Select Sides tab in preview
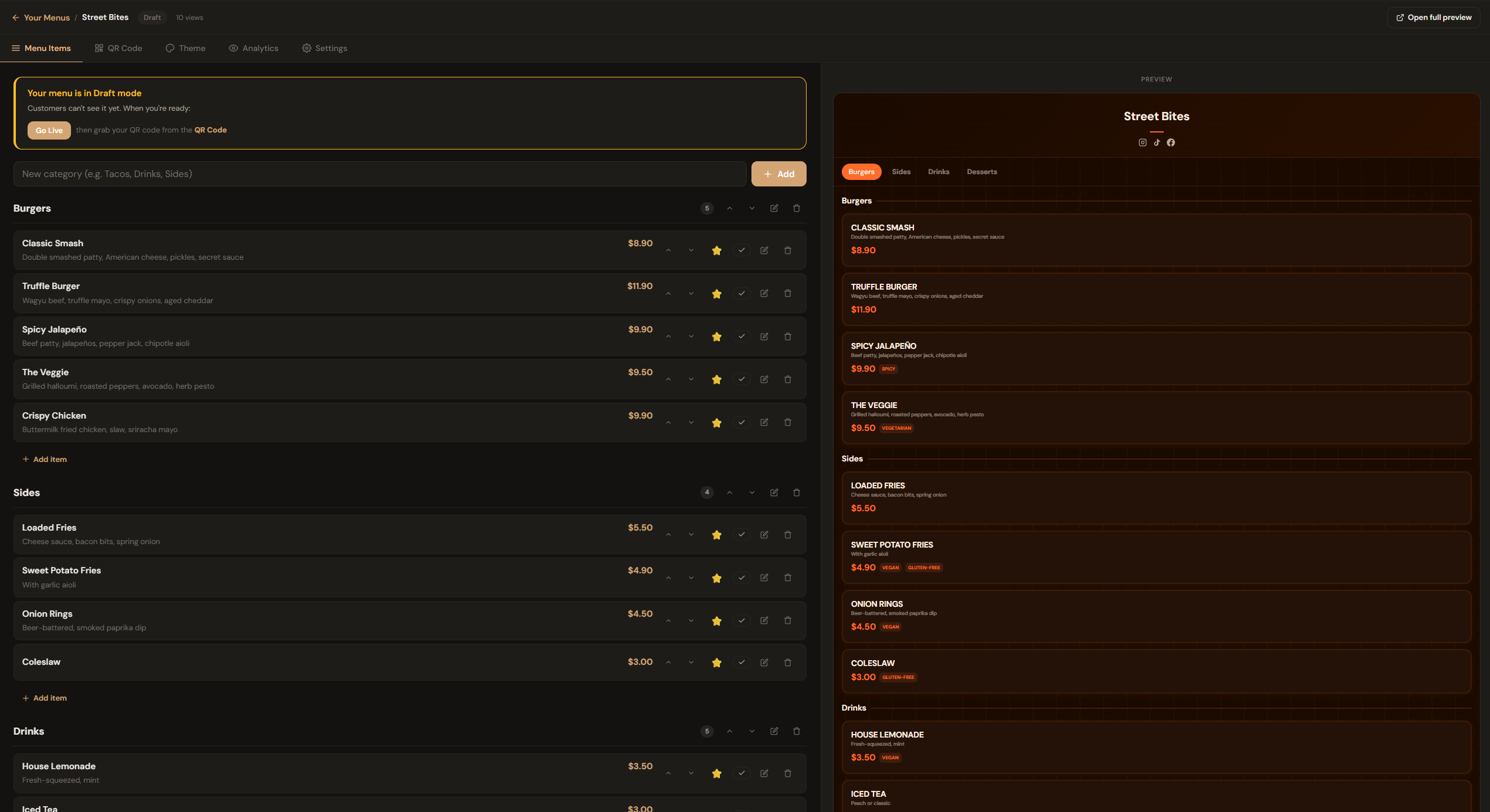The image size is (1490, 812). [x=901, y=172]
